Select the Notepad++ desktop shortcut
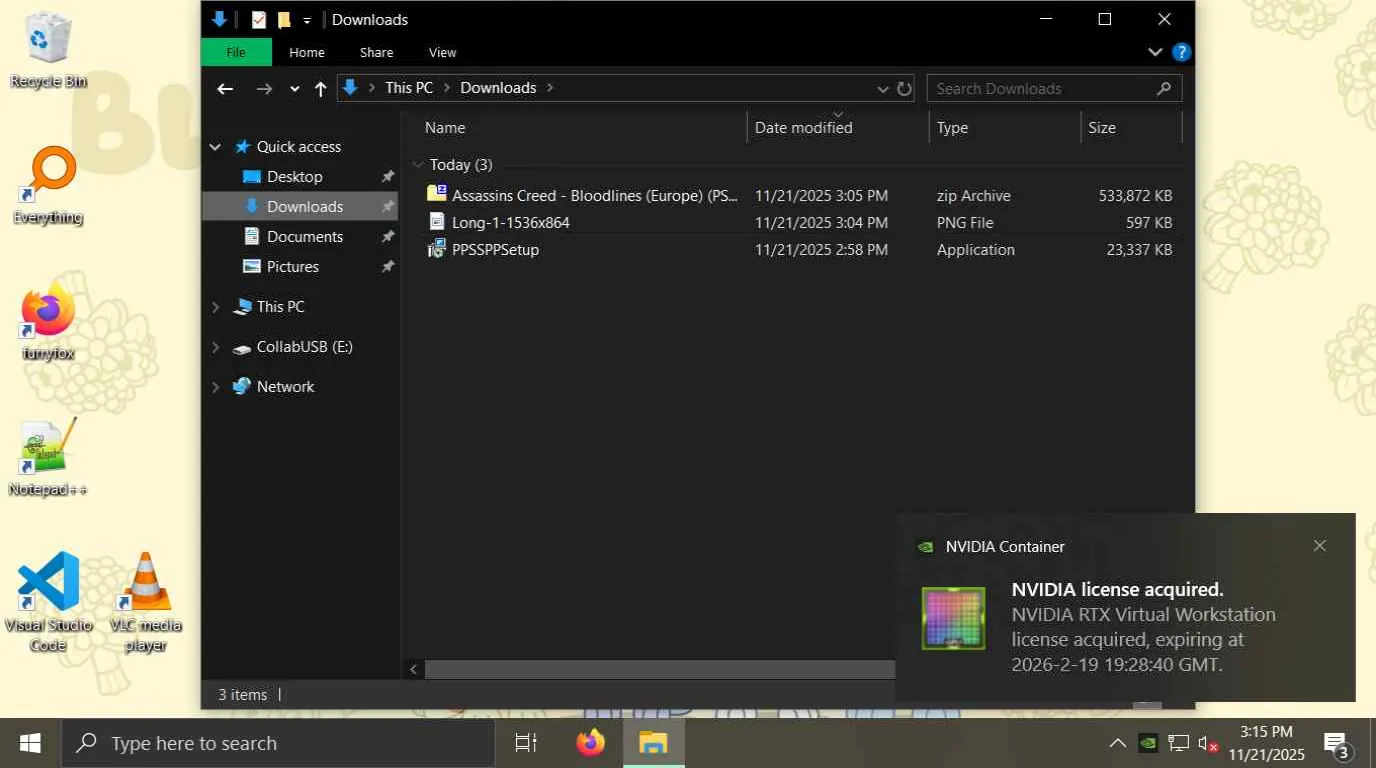This screenshot has height=768, width=1376. [x=47, y=459]
